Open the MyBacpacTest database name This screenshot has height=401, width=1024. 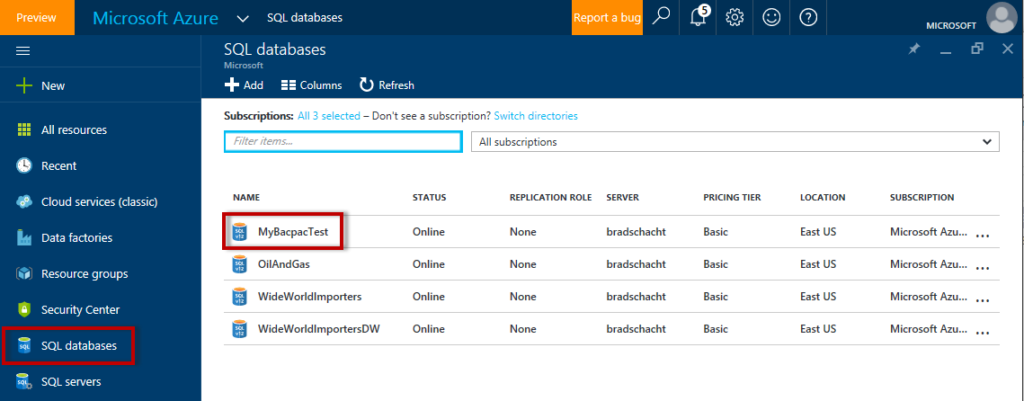293,232
